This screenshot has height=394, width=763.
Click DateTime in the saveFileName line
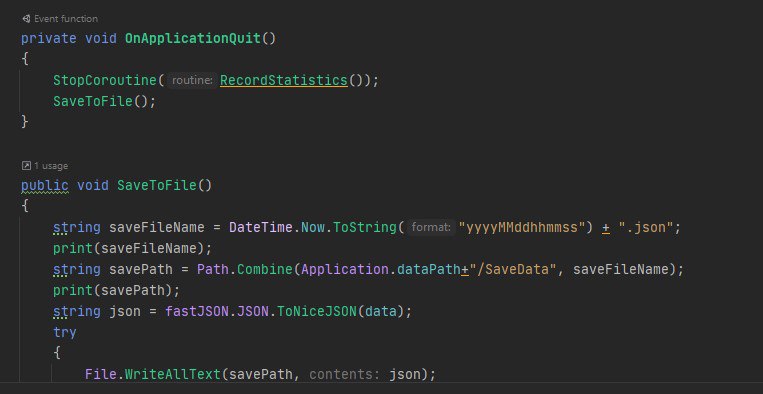(x=261, y=227)
